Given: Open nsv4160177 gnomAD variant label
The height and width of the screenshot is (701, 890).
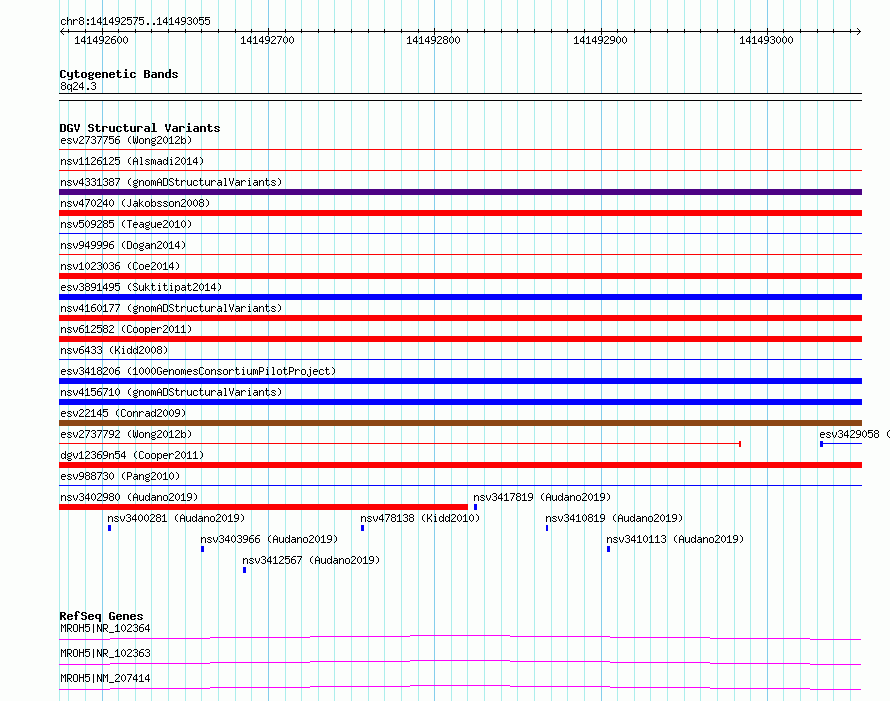Looking at the screenshot, I should (x=171, y=308).
